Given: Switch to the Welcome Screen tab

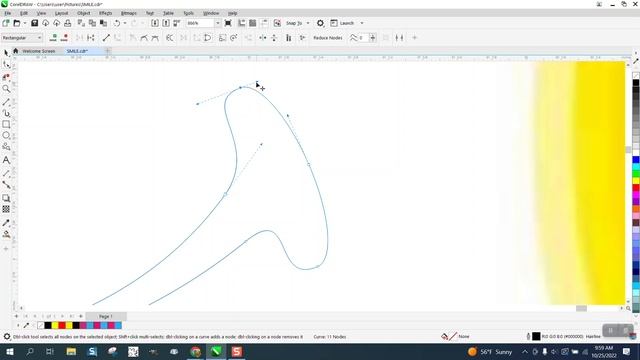Looking at the screenshot, I should (38, 51).
